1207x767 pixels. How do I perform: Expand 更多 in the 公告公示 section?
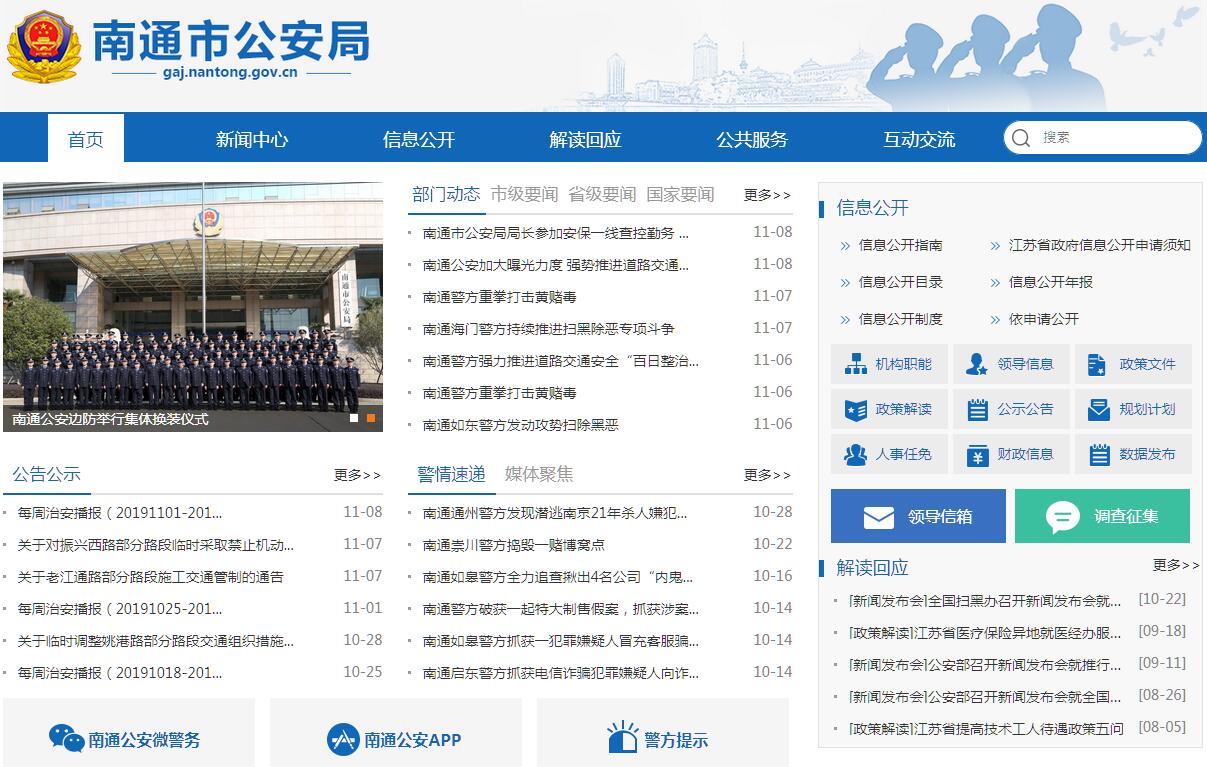click(x=357, y=475)
